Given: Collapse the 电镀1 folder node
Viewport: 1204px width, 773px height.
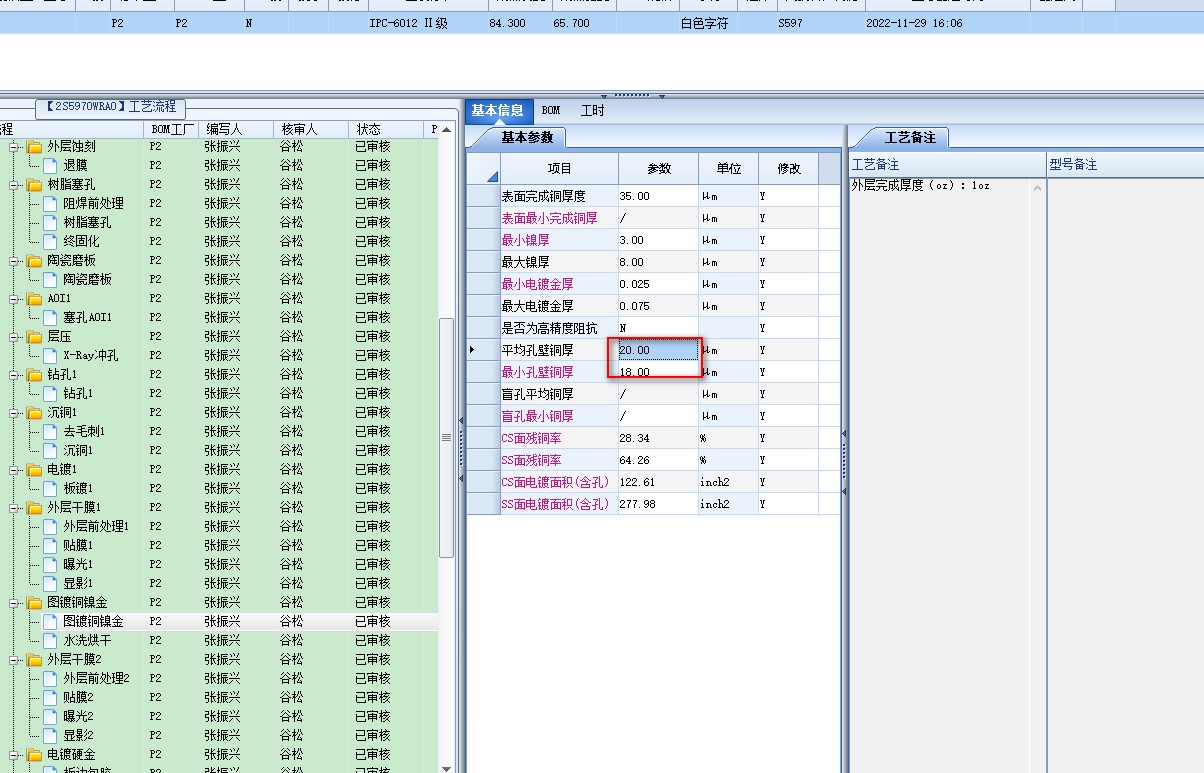Looking at the screenshot, I should [x=15, y=470].
